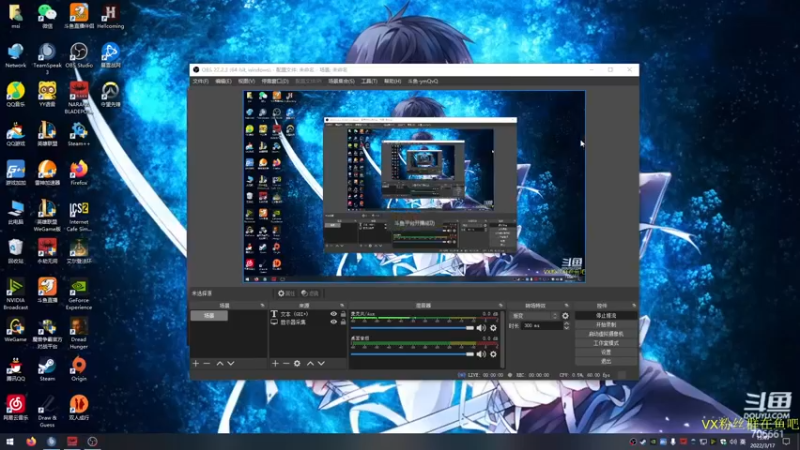Viewport: 800px width, 450px height.
Task: Open the 属性 properties button in source toolbar
Action: coord(286,293)
